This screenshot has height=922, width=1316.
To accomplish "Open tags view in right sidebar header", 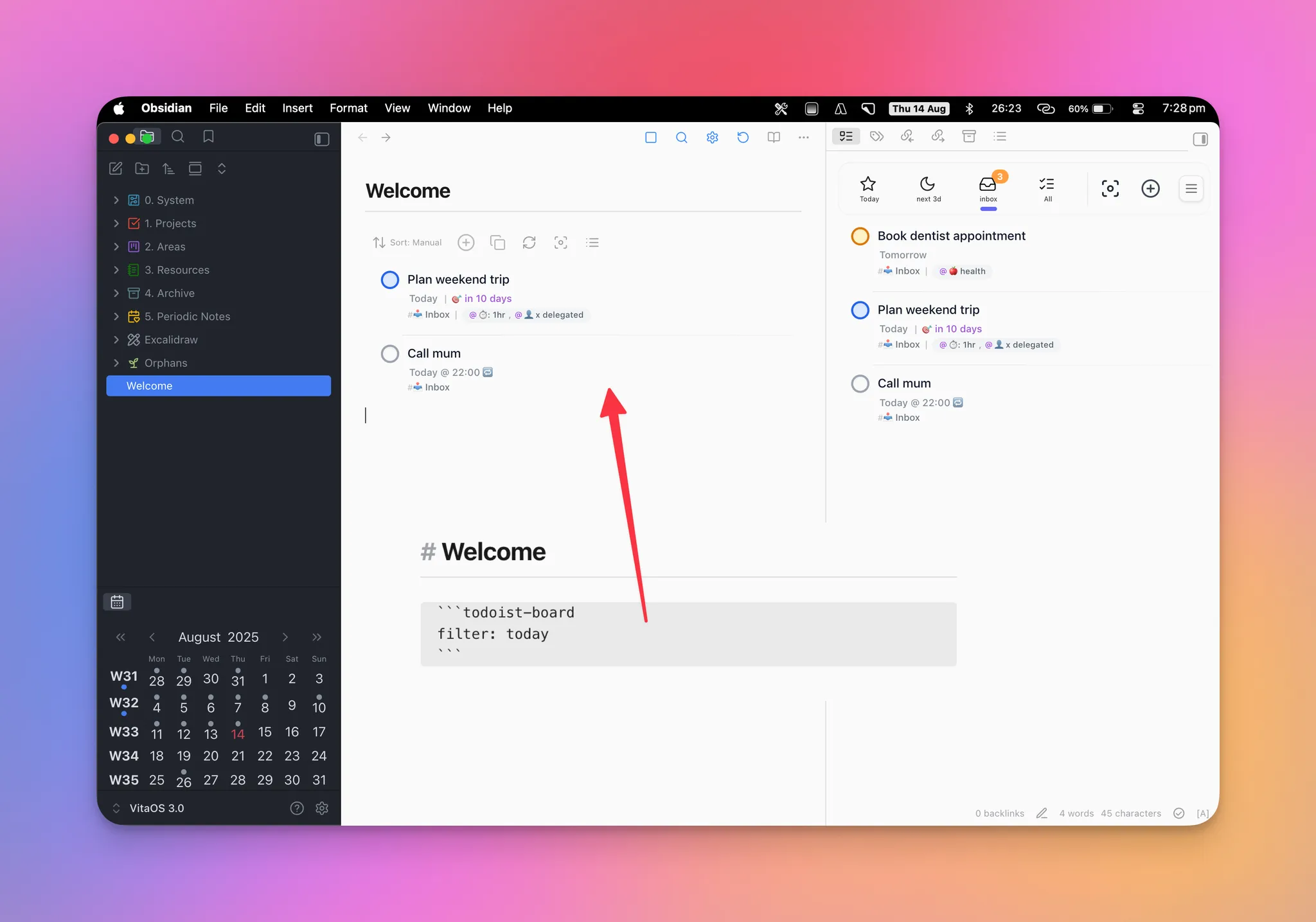I will pos(876,136).
